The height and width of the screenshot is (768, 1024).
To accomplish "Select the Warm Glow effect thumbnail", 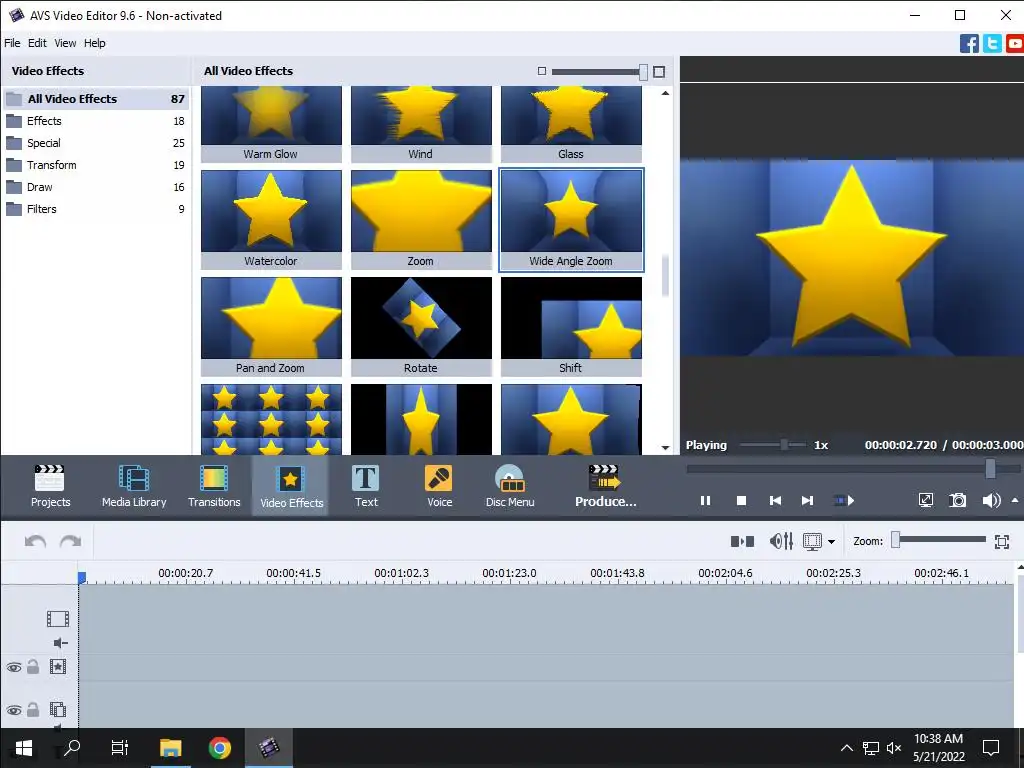I will point(271,124).
